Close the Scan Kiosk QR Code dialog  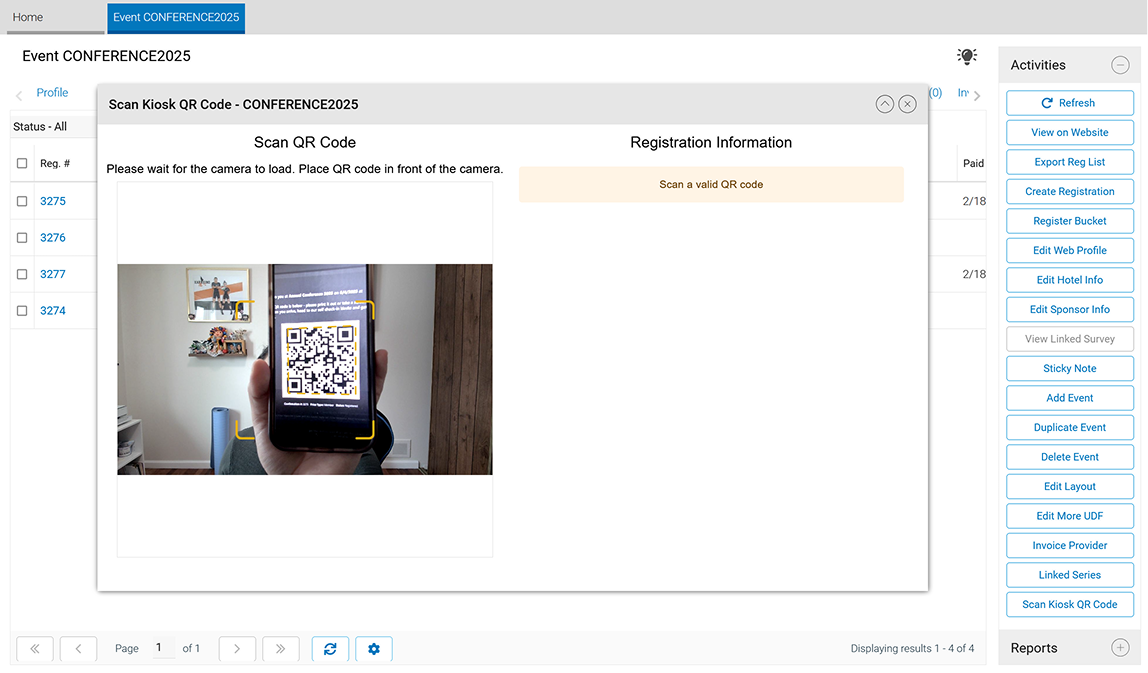[907, 104]
